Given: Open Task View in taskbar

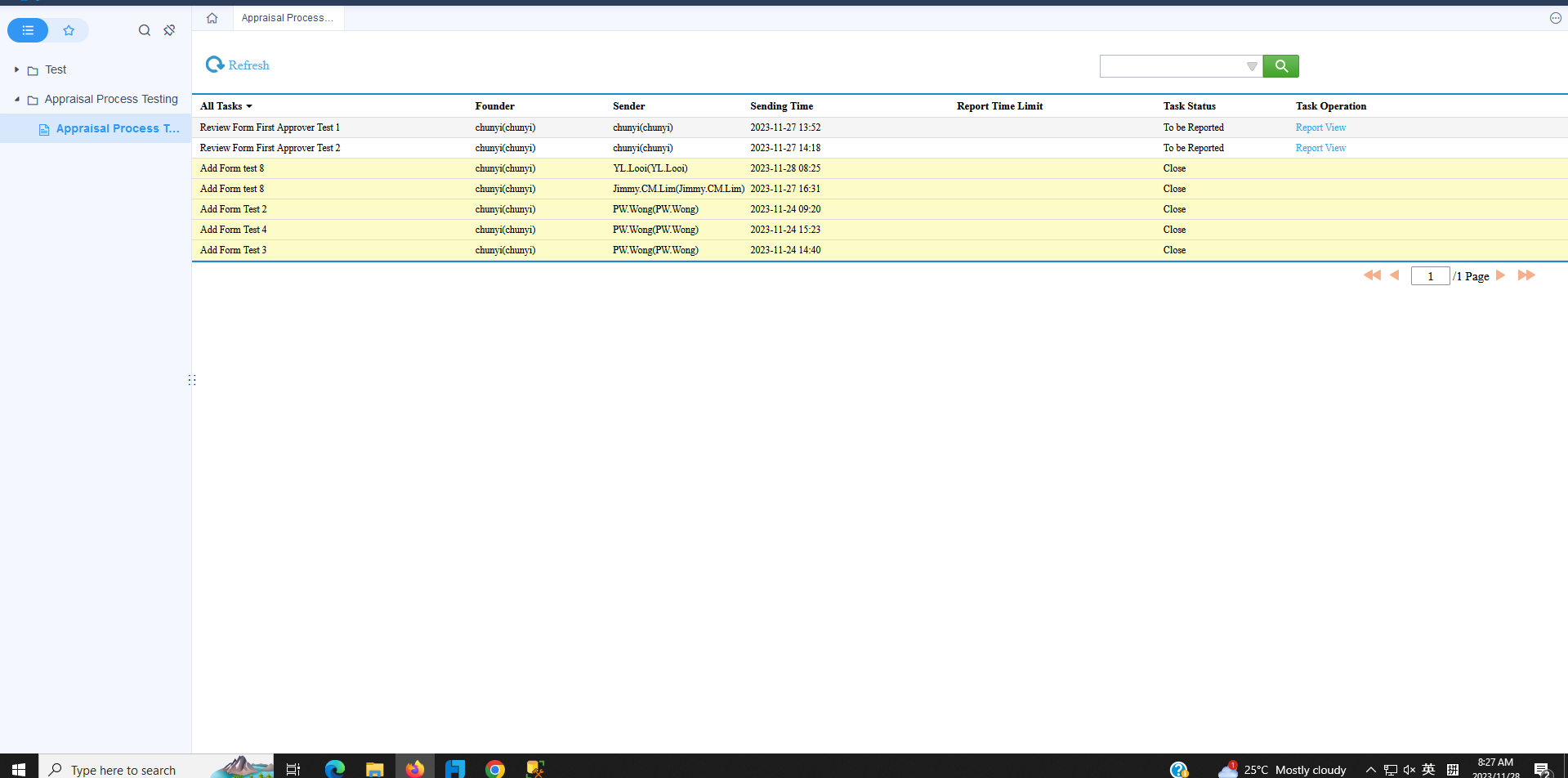Looking at the screenshot, I should [293, 769].
